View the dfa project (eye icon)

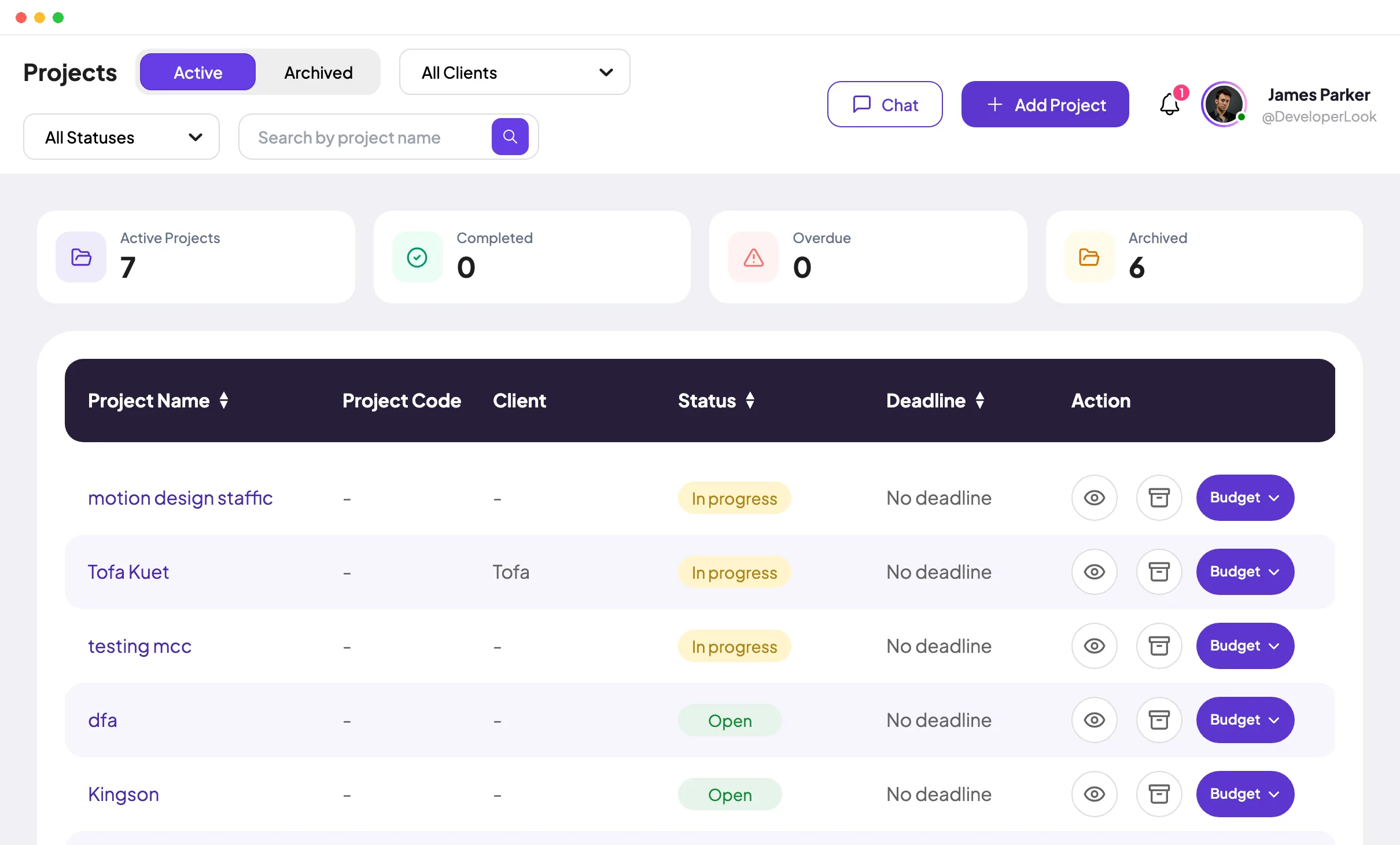(1094, 720)
